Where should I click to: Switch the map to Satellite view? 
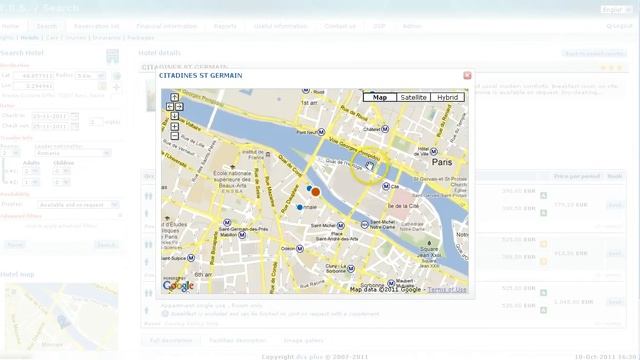pyautogui.click(x=413, y=97)
